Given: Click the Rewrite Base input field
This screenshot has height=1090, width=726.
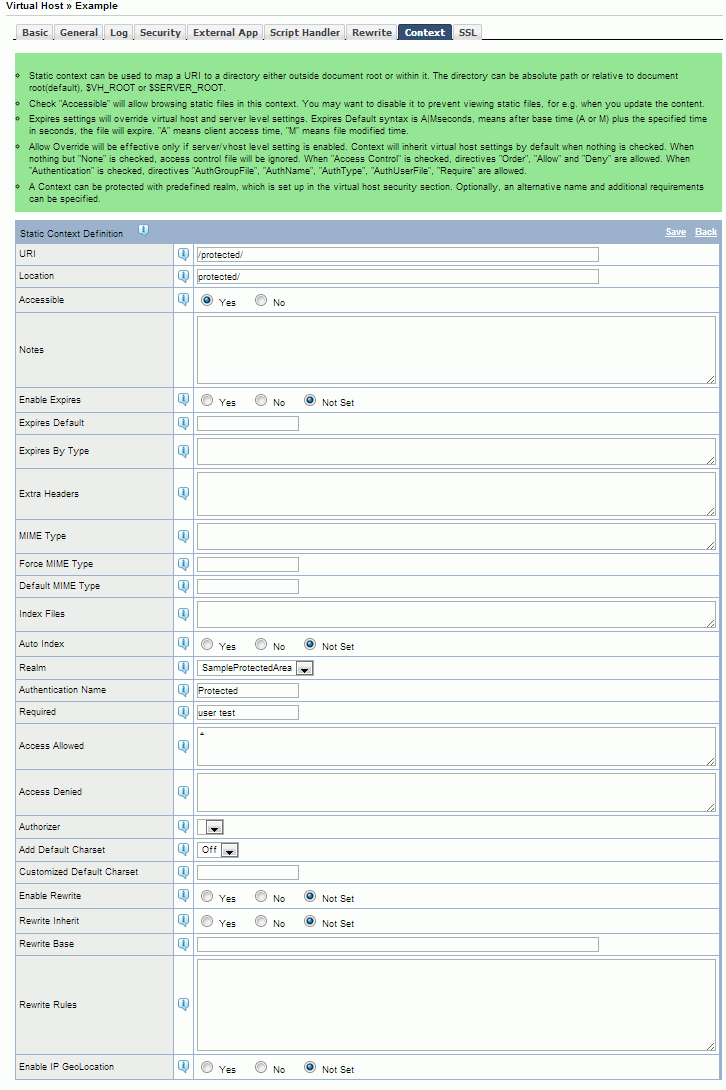Looking at the screenshot, I should 397,944.
